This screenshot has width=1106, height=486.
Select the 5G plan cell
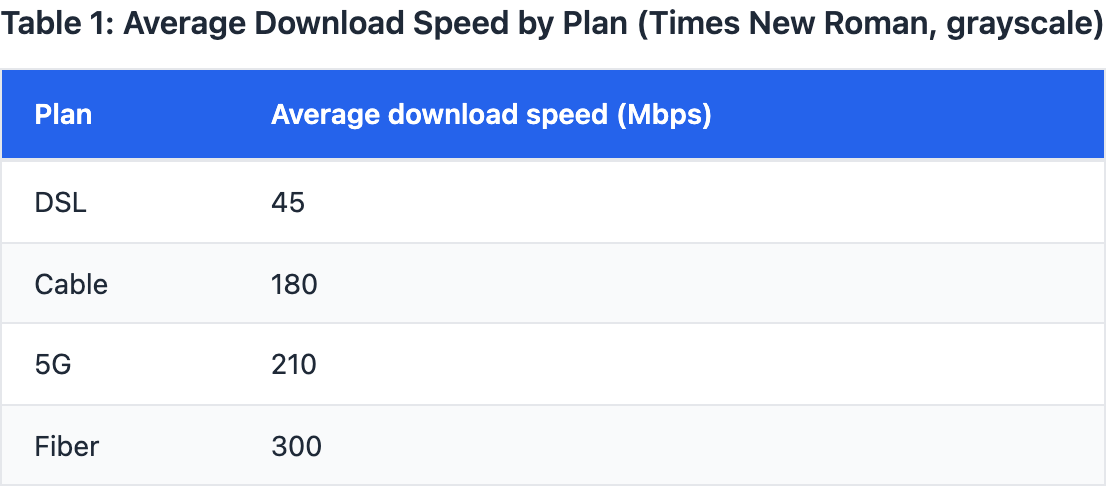pyautogui.click(x=53, y=365)
